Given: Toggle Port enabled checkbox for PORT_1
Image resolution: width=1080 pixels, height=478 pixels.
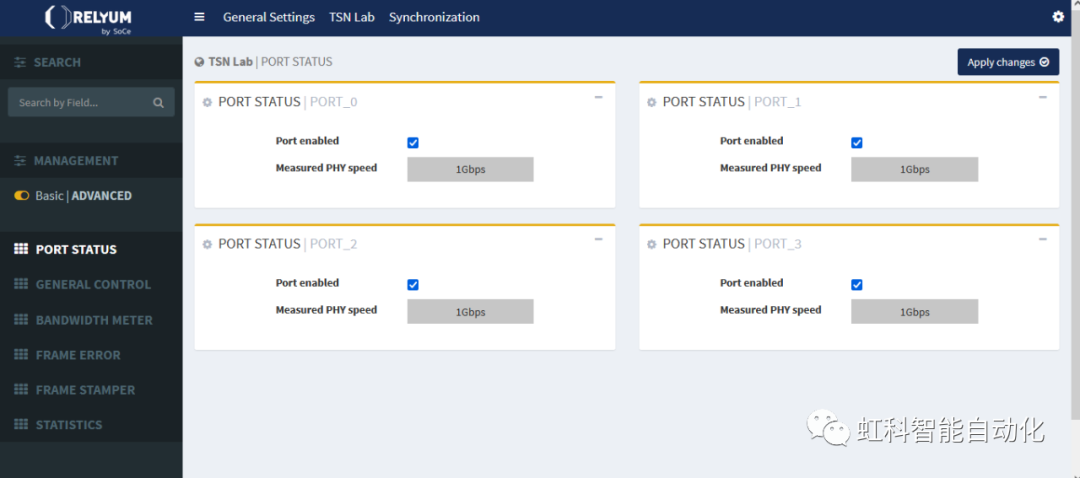Looking at the screenshot, I should [857, 142].
